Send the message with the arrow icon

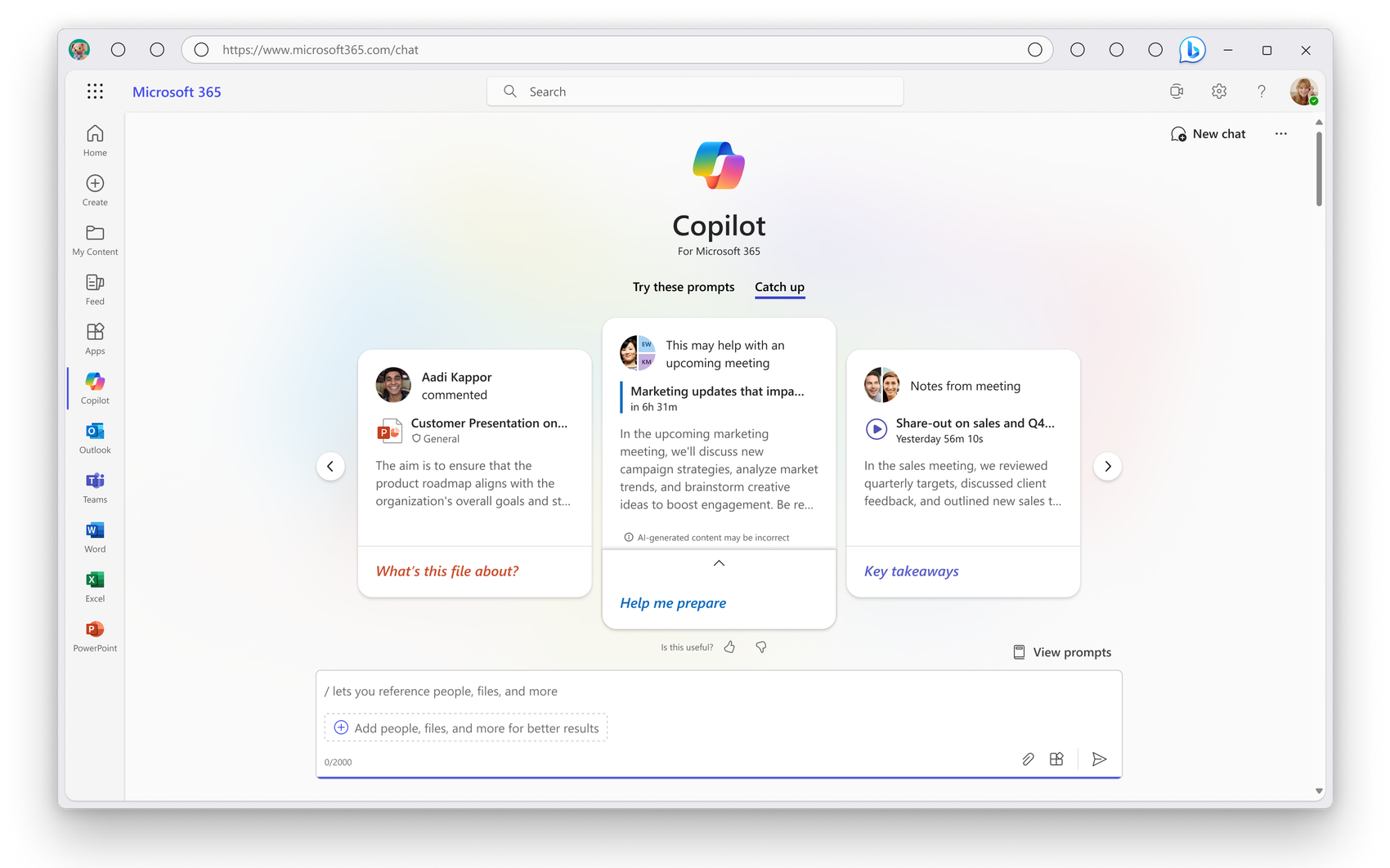point(1099,758)
